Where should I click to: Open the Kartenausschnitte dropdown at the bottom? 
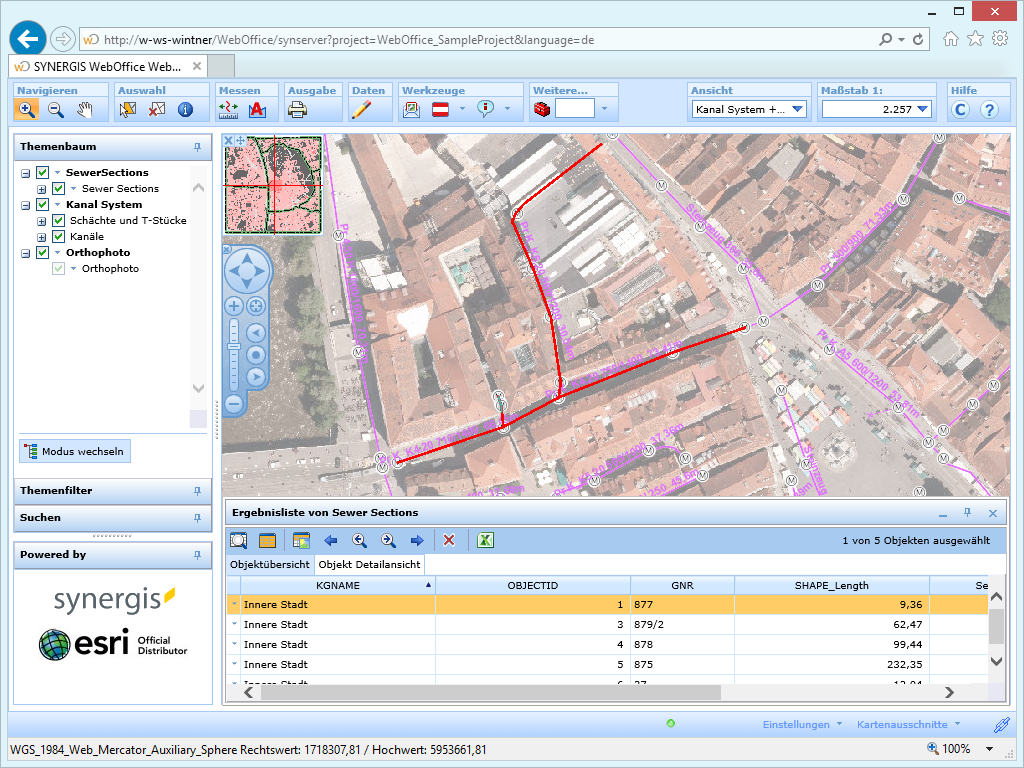tap(906, 724)
